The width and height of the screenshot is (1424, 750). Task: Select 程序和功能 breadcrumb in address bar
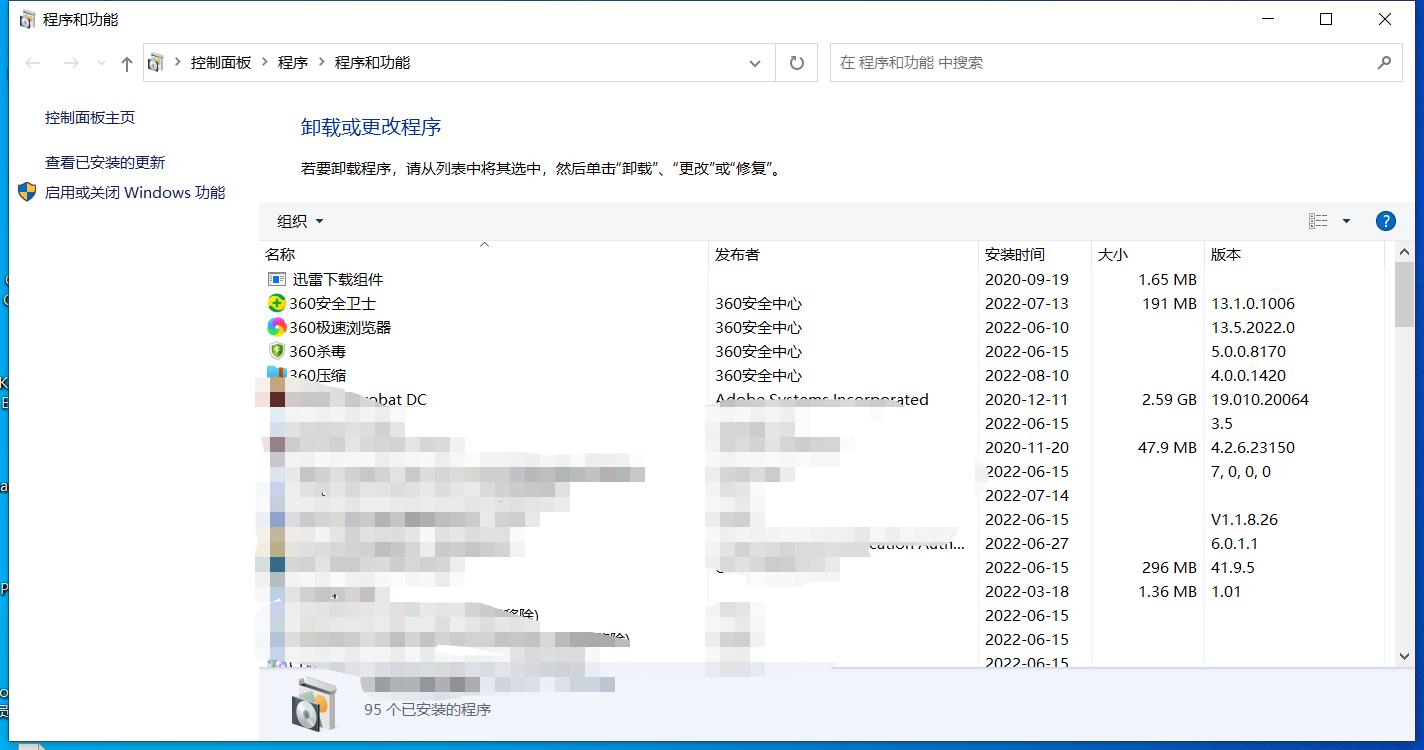372,63
